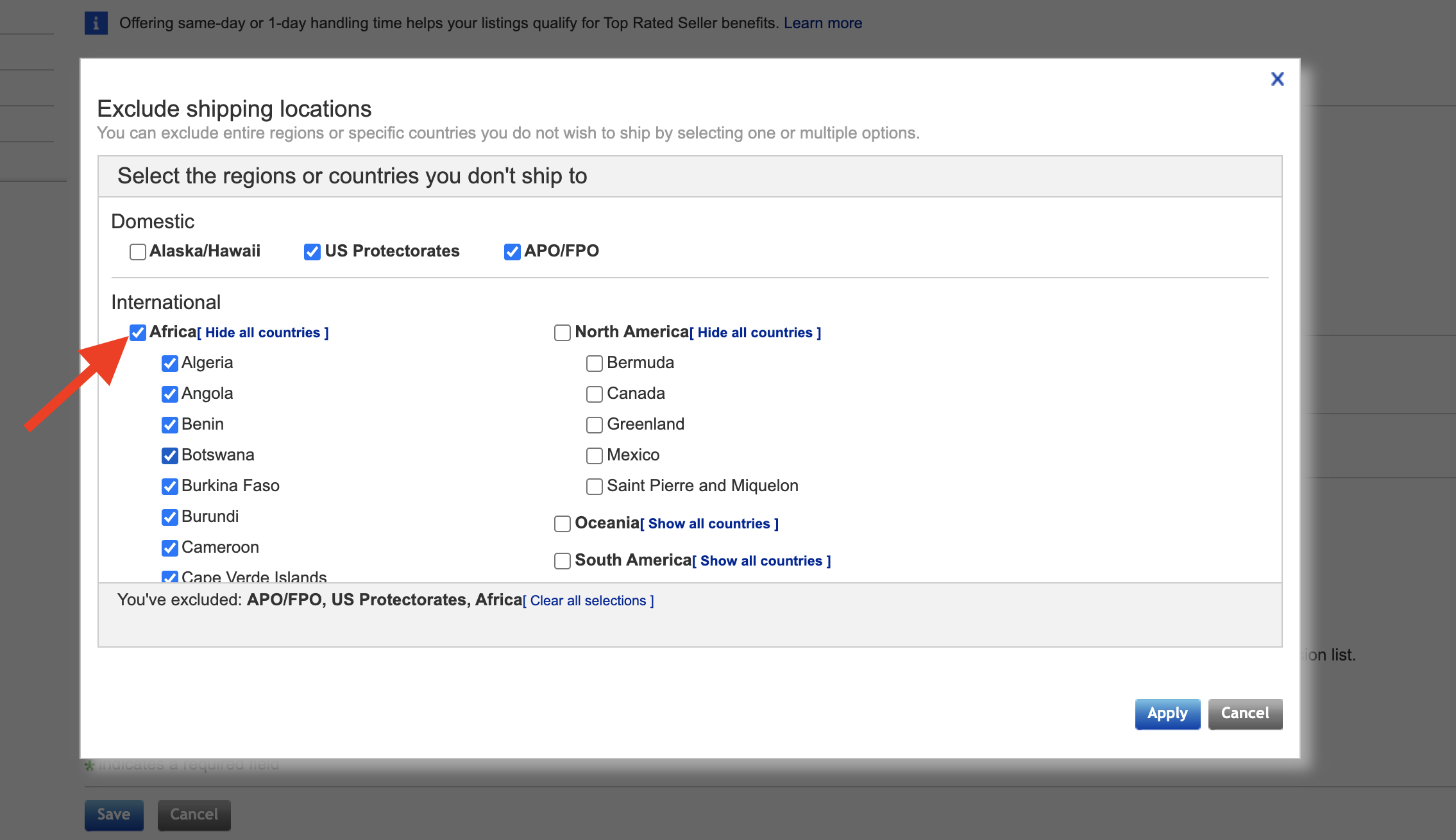
Task: Click the Save button below dialog
Action: (114, 814)
